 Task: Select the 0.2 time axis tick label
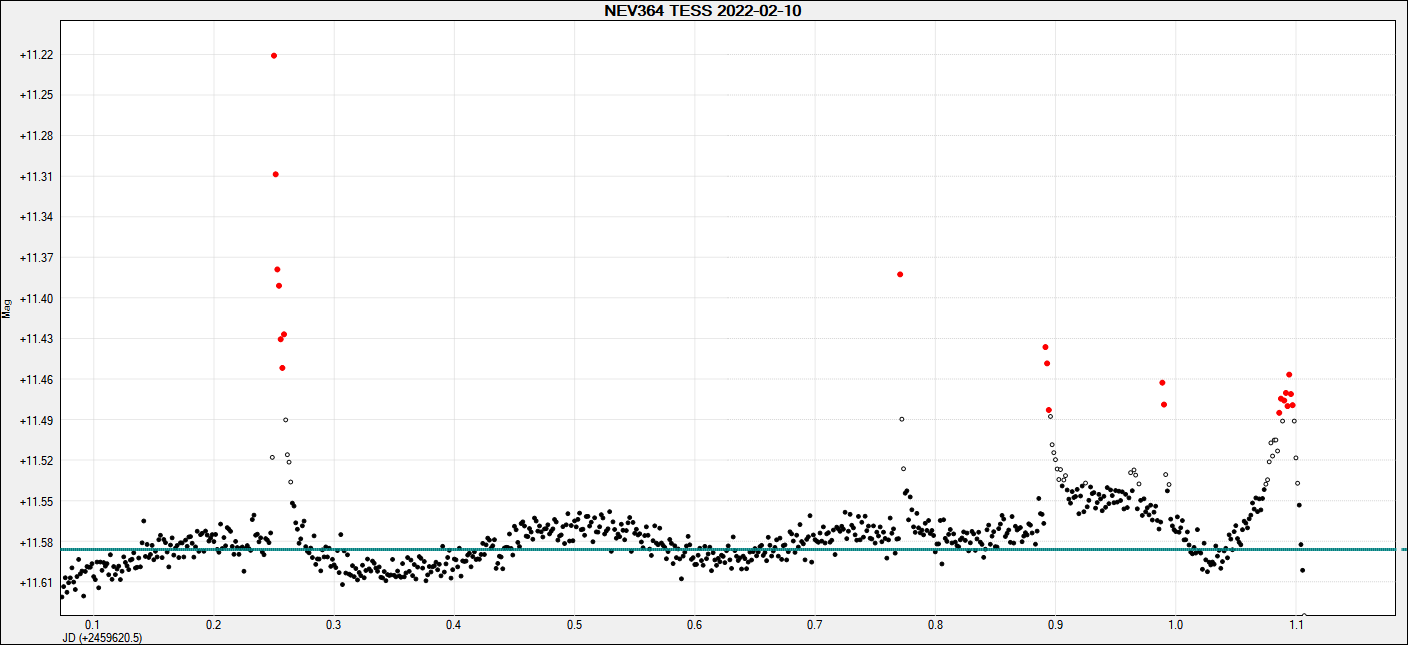click(x=213, y=624)
